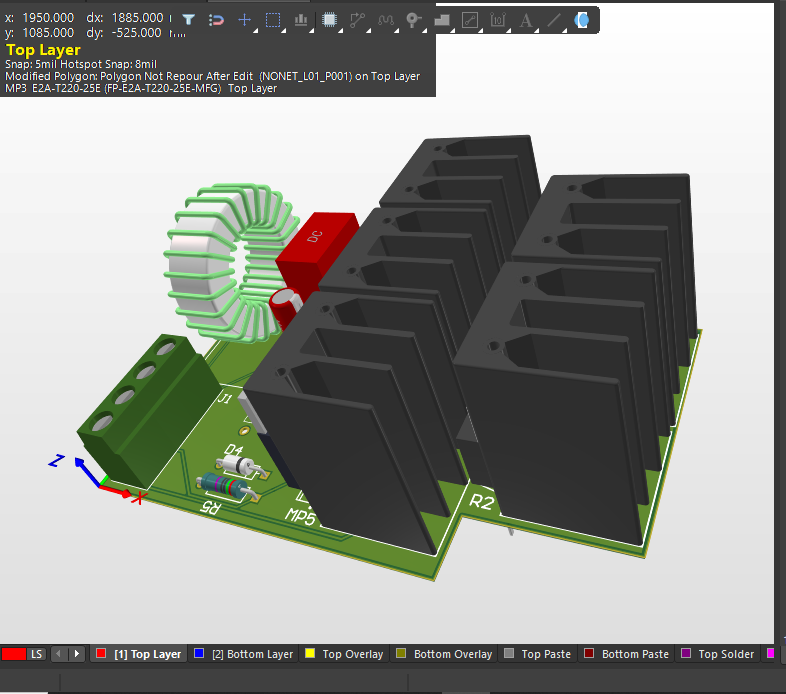Viewport: 786px width, 694px height.
Task: Open the align objects bar-chart tool
Action: (301, 20)
